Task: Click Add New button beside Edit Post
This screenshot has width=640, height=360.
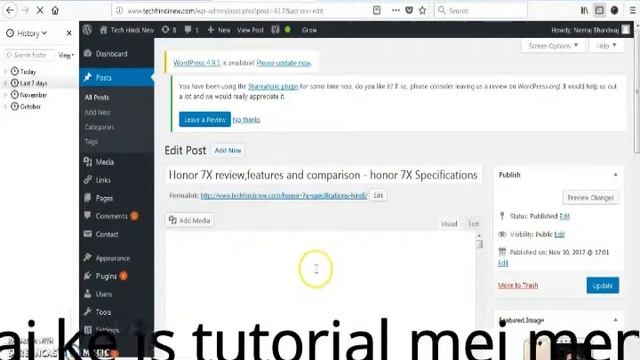Action: tap(228, 151)
